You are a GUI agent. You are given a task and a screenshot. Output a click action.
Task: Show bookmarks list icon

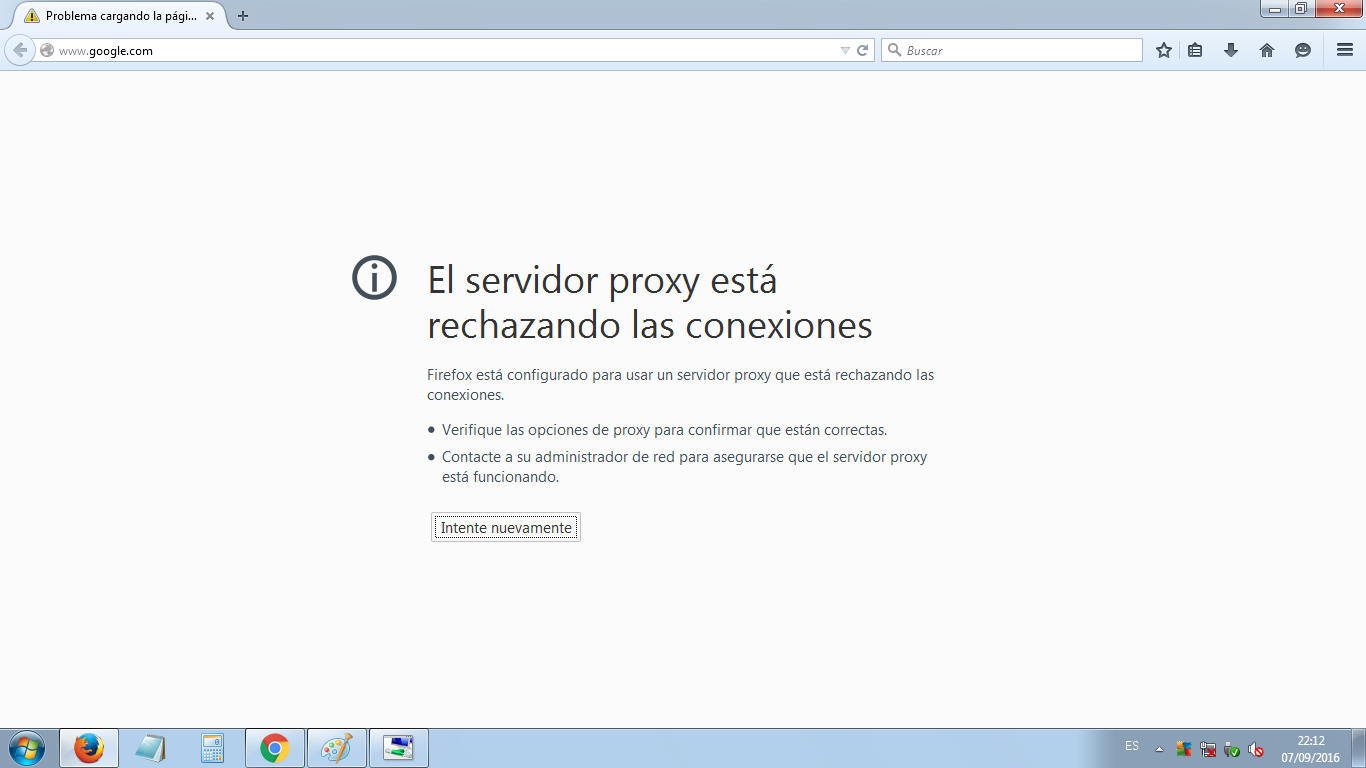pos(1195,50)
